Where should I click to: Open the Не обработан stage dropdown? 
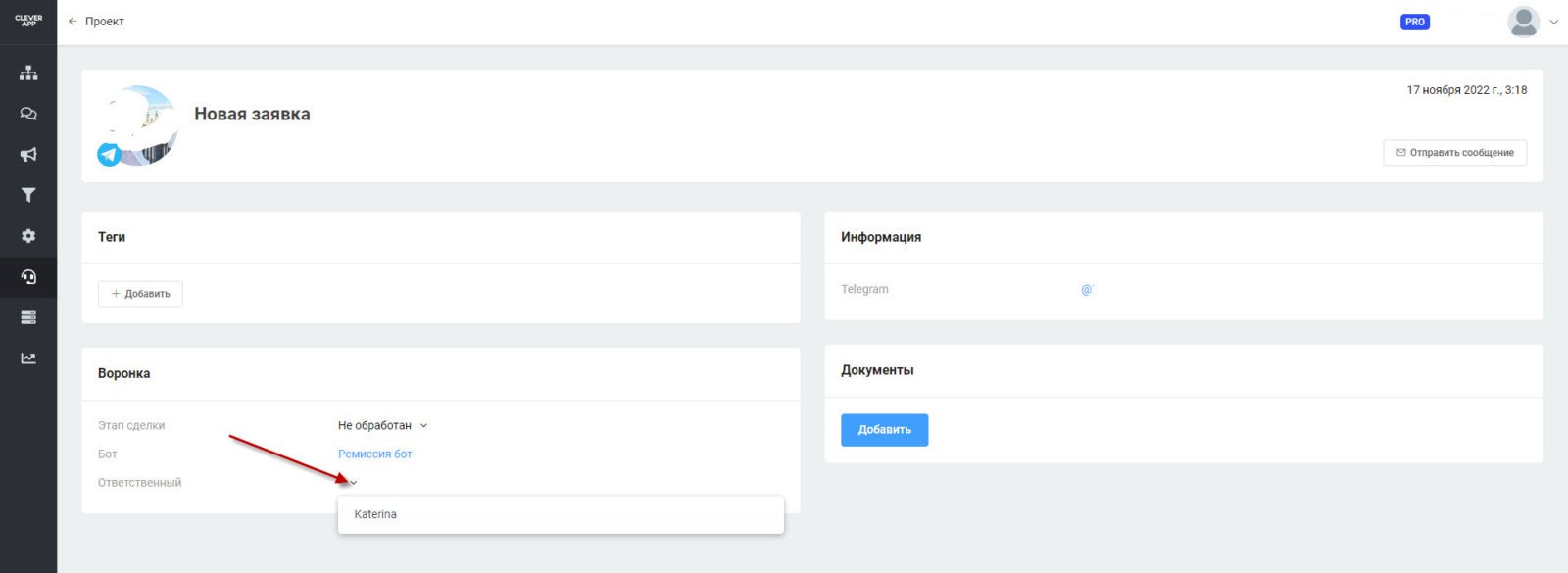click(383, 426)
